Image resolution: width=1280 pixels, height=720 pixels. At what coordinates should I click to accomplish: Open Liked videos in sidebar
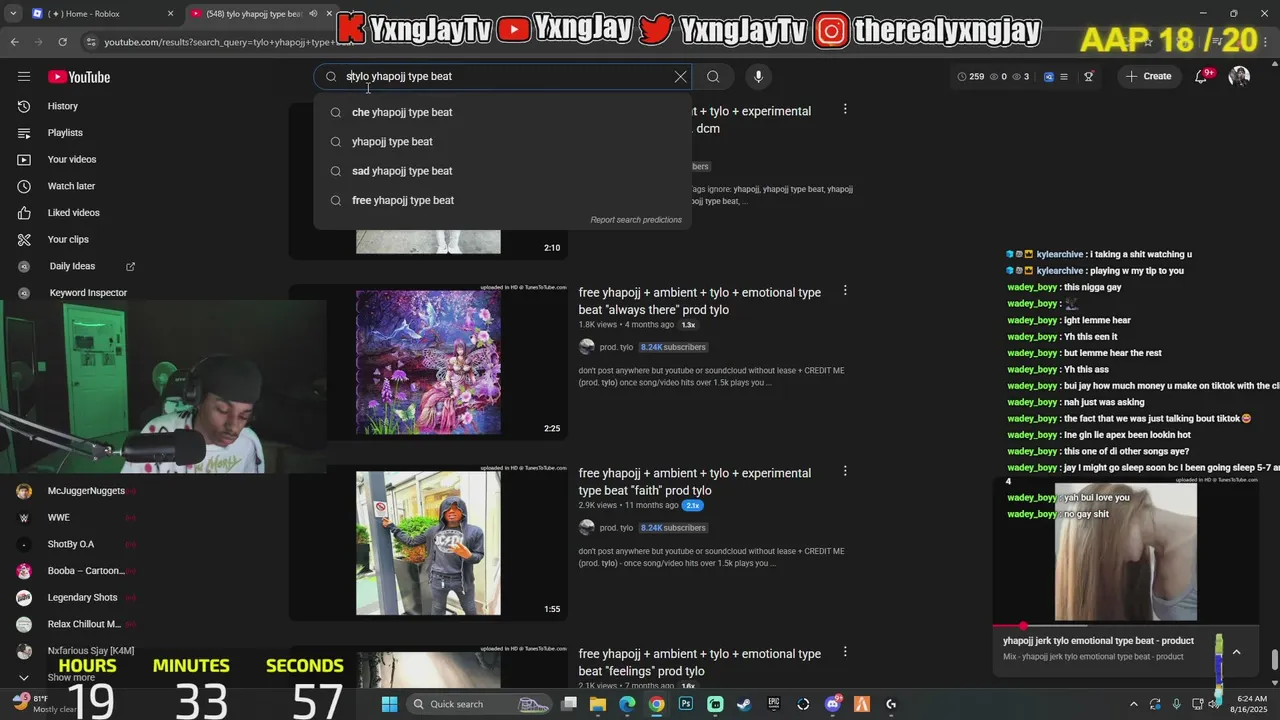(x=73, y=213)
